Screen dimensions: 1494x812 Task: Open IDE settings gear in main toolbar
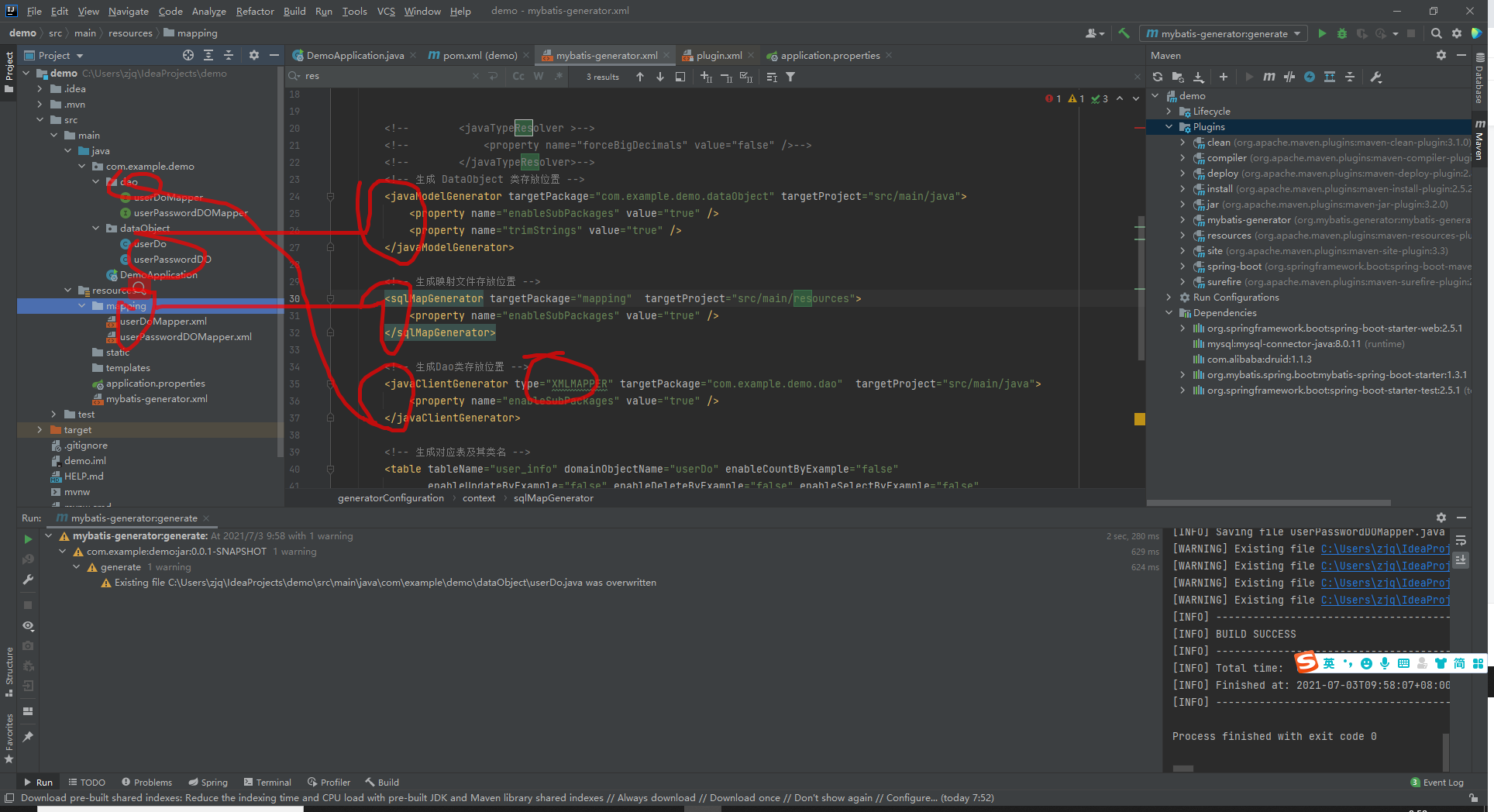click(x=1457, y=33)
